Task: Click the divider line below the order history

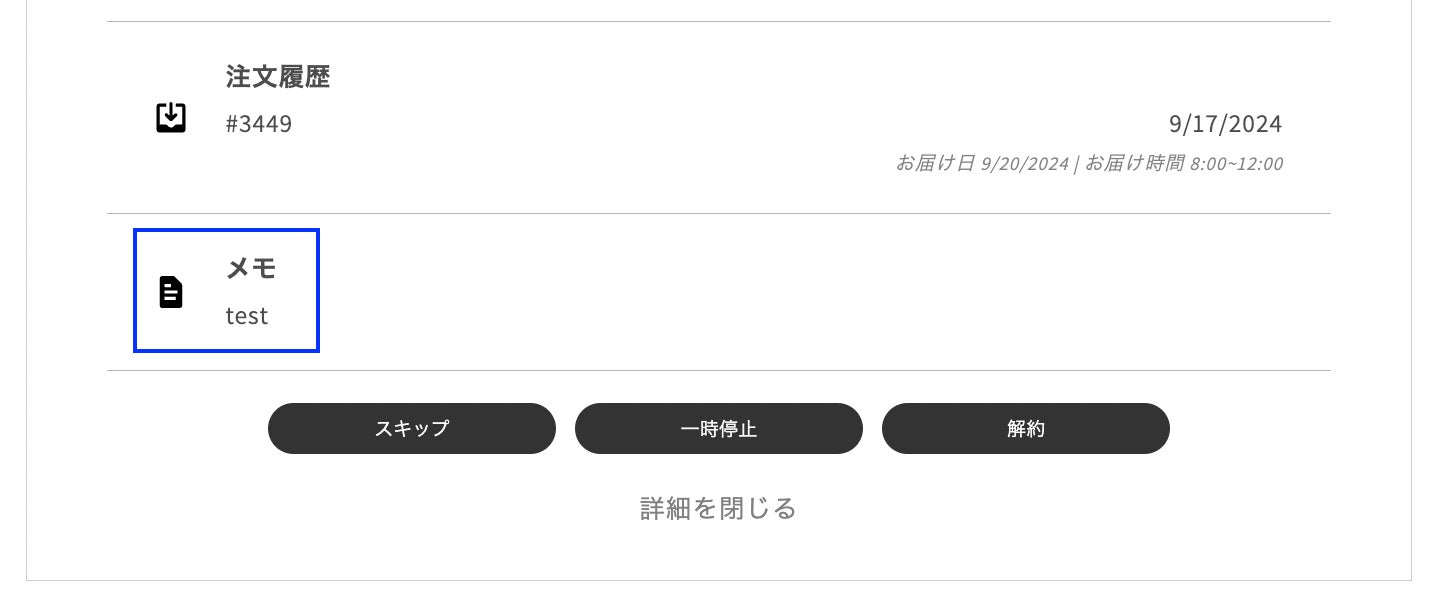Action: 718,214
